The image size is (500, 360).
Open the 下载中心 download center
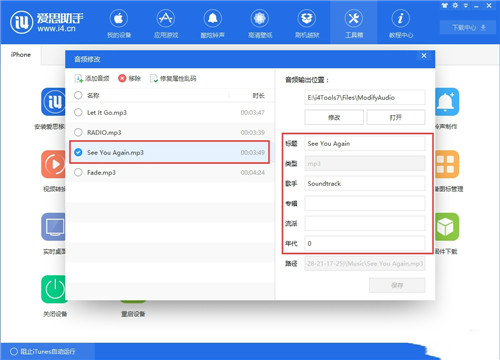point(469,27)
